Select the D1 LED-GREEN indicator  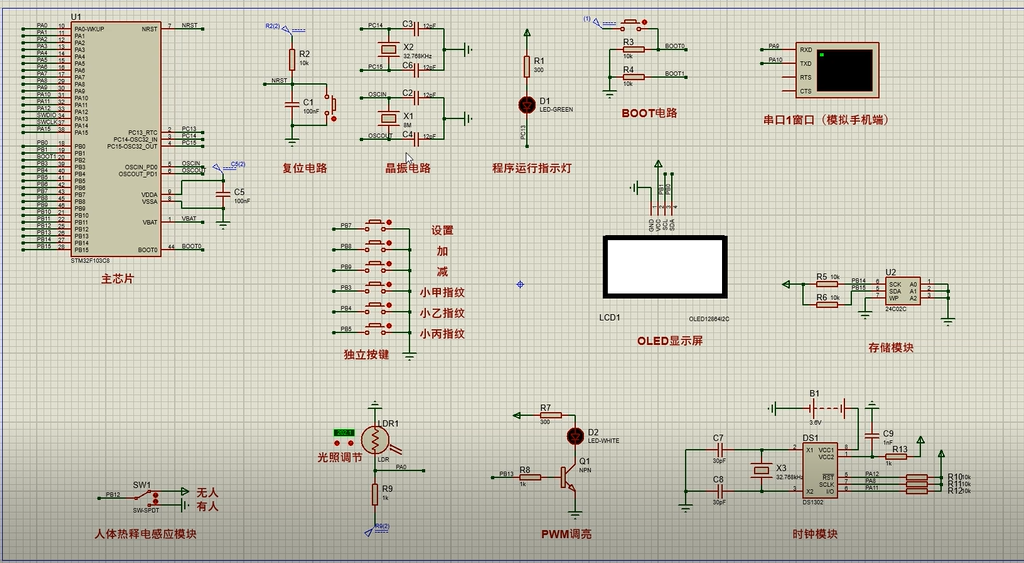pyautogui.click(x=526, y=105)
